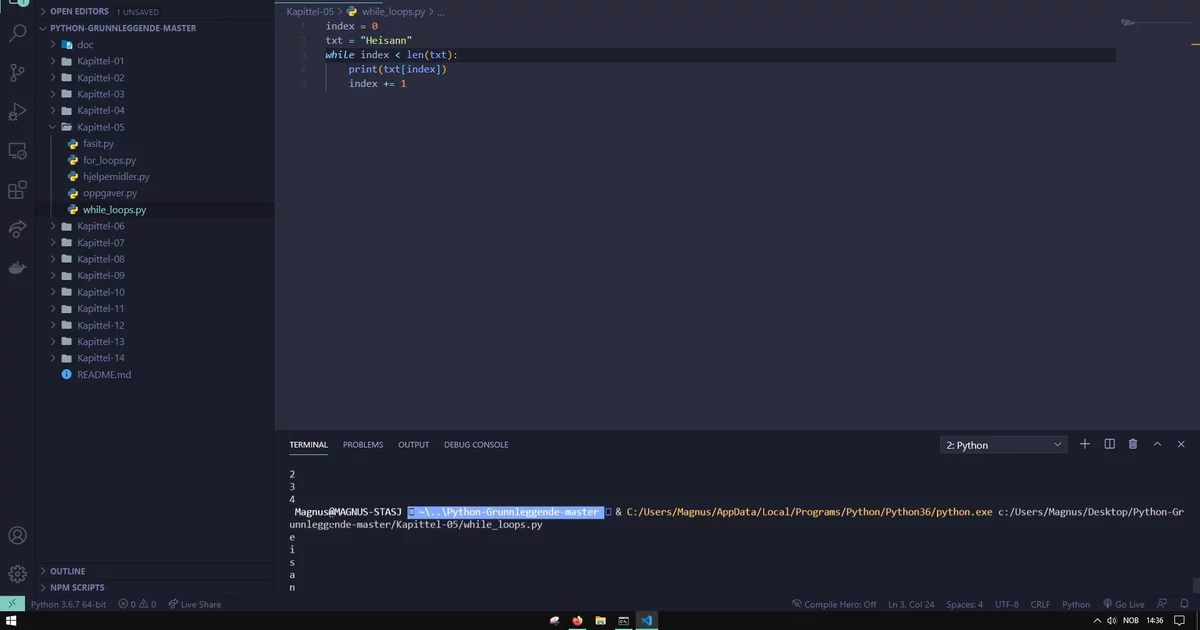The height and width of the screenshot is (630, 1200).
Task: Open the Accounts menu icon
Action: [17, 537]
